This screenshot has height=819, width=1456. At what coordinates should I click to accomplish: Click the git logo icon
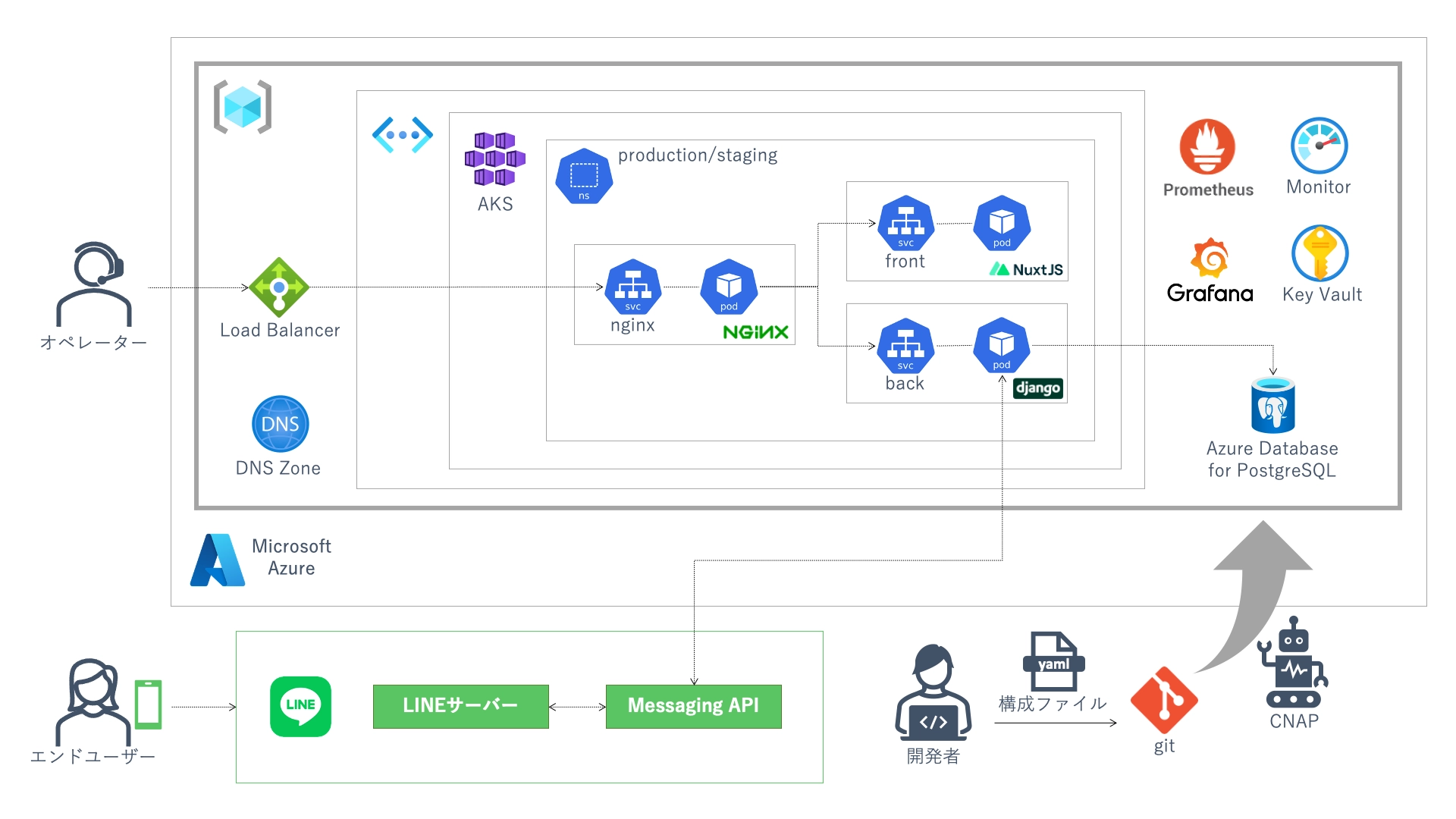[x=1164, y=701]
